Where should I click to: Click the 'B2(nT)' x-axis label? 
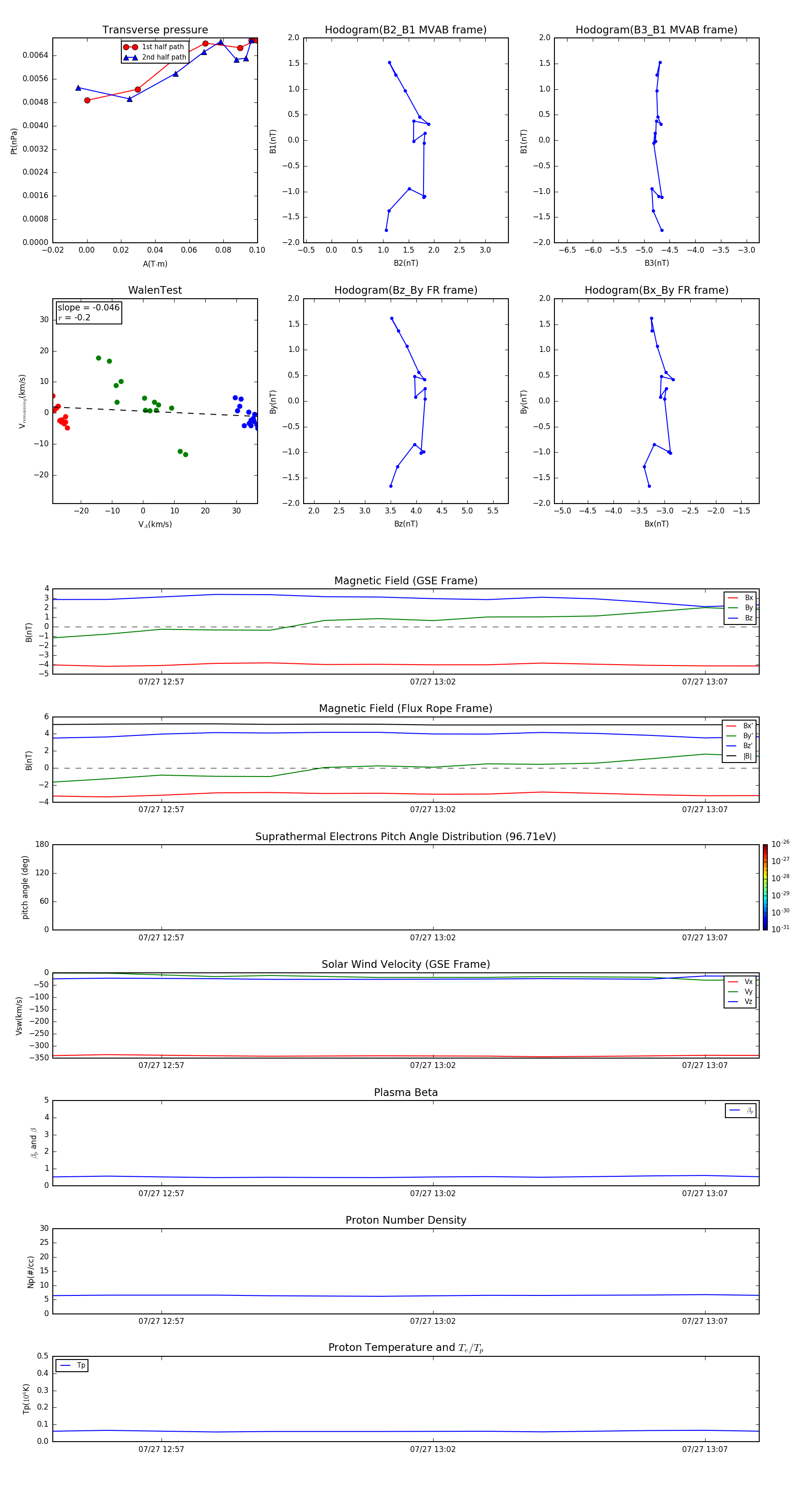(x=406, y=263)
